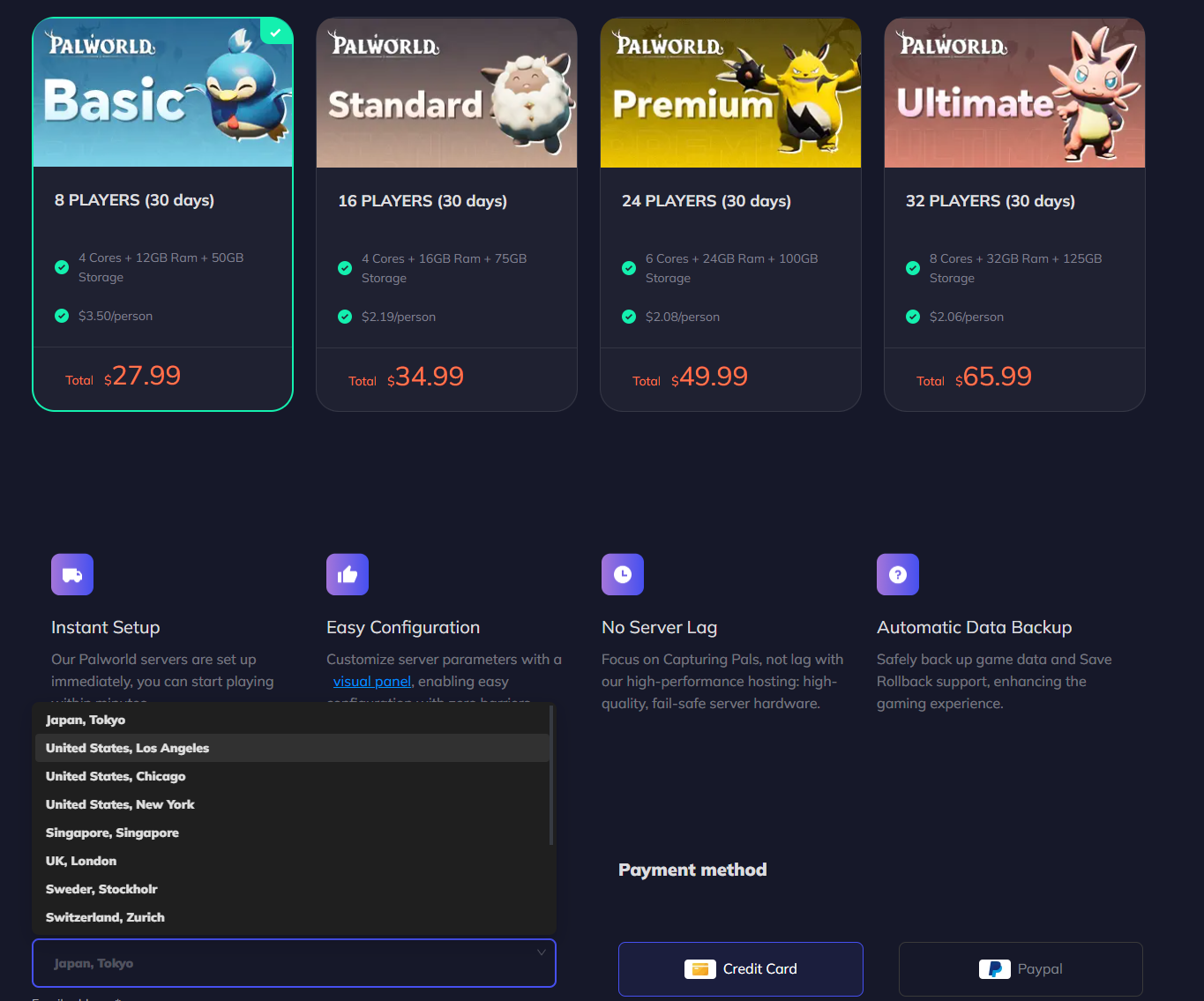Pick United States, Chicago from the list
The width and height of the screenshot is (1204, 1001).
tap(292, 776)
